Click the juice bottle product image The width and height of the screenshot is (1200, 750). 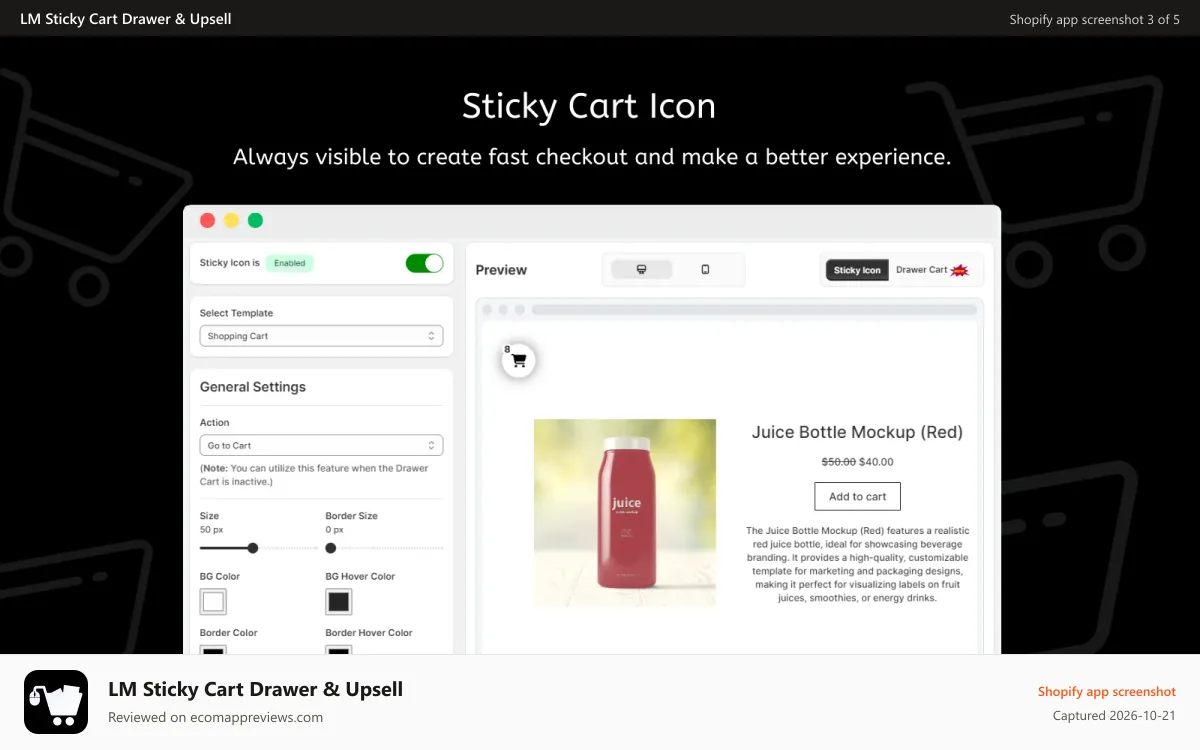[x=625, y=513]
